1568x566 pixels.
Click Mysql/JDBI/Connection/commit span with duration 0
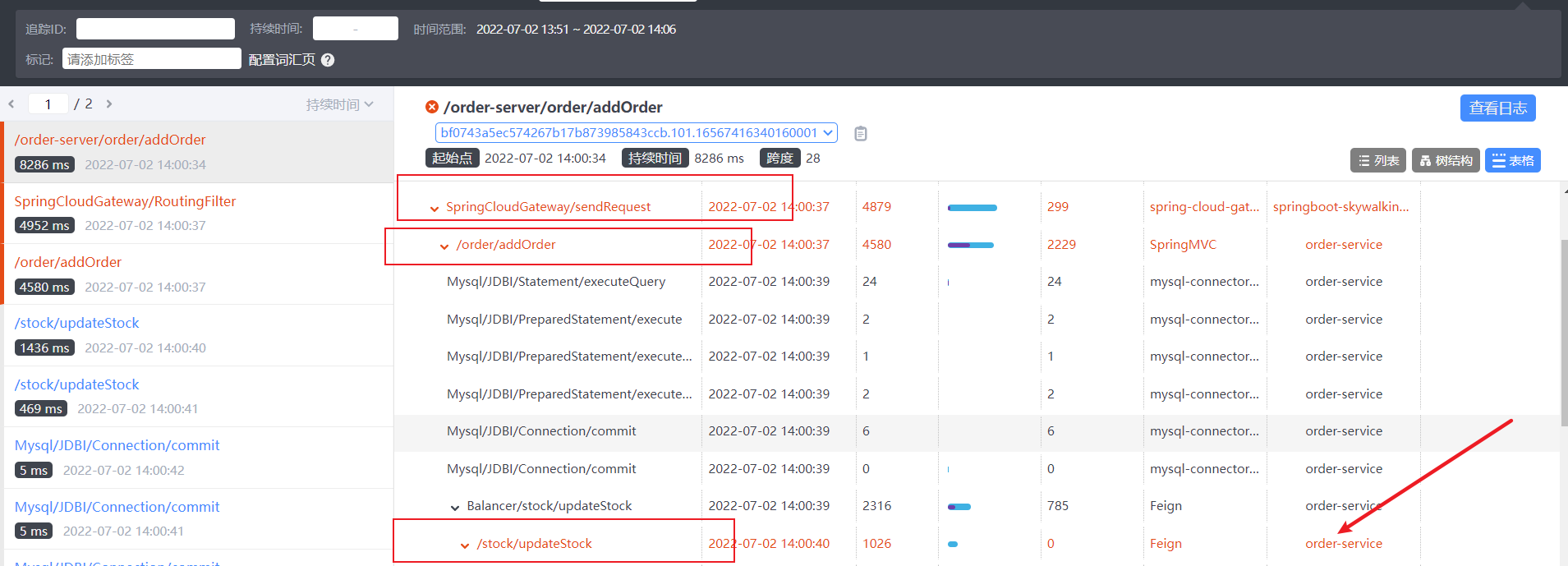pyautogui.click(x=977, y=469)
